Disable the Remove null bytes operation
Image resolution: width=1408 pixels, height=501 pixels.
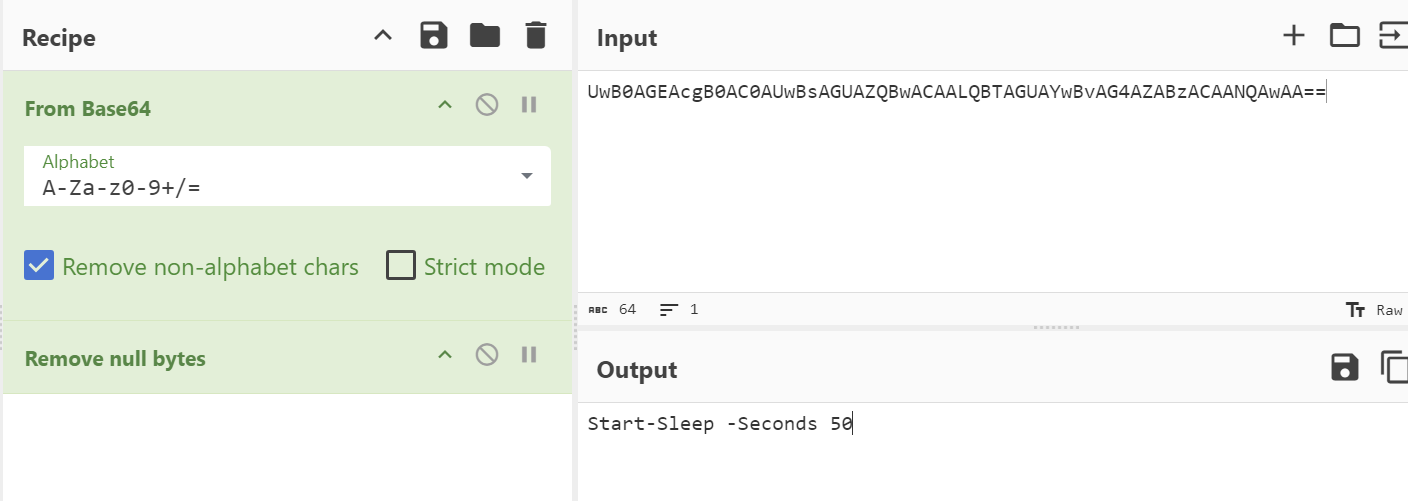click(x=487, y=355)
